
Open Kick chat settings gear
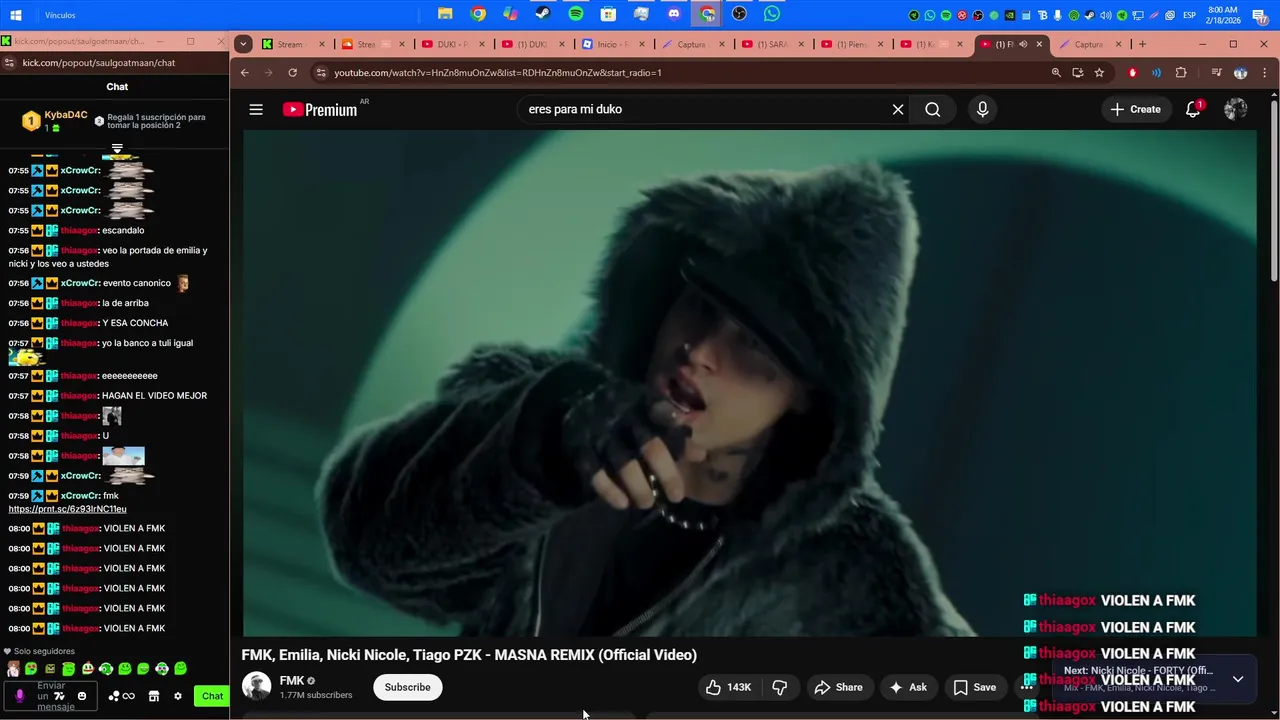coord(178,696)
